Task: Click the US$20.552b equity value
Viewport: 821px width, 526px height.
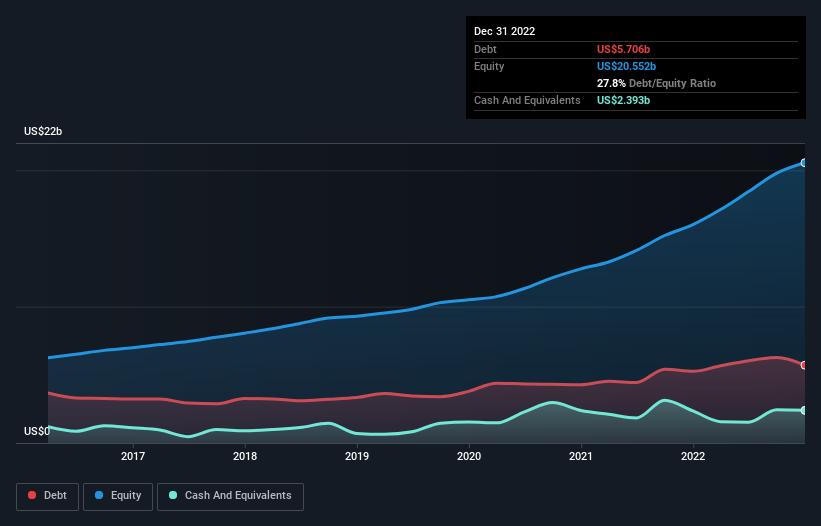Action: pos(626,66)
